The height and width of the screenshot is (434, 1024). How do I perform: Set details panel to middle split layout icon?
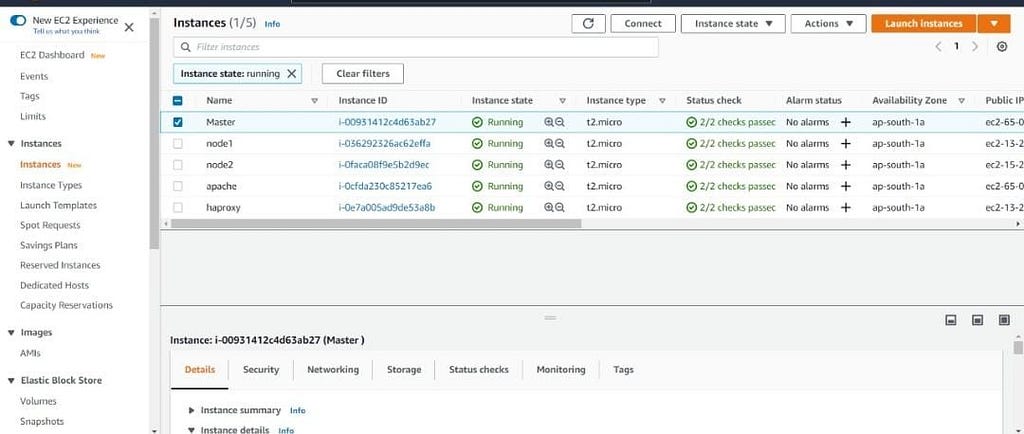(x=978, y=320)
